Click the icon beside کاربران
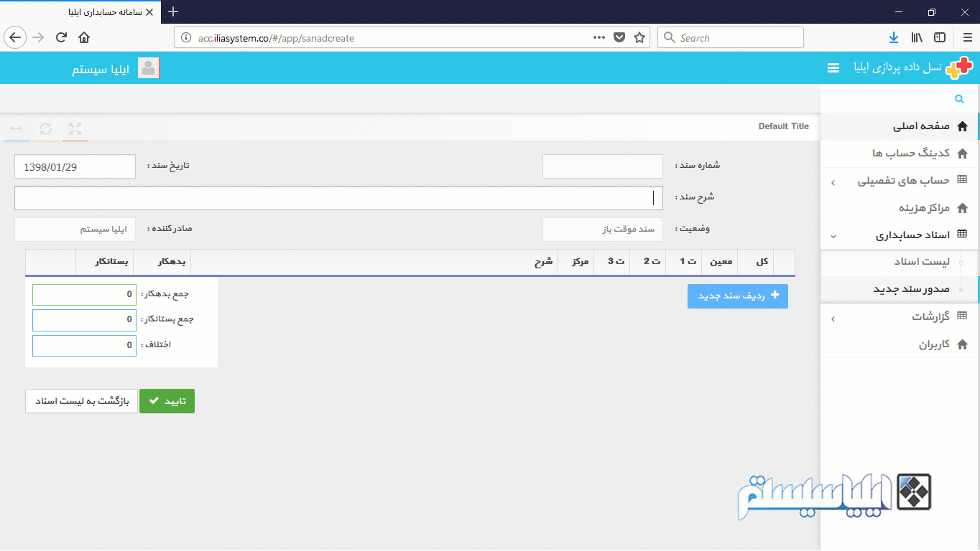The height and width of the screenshot is (551, 980). click(962, 344)
